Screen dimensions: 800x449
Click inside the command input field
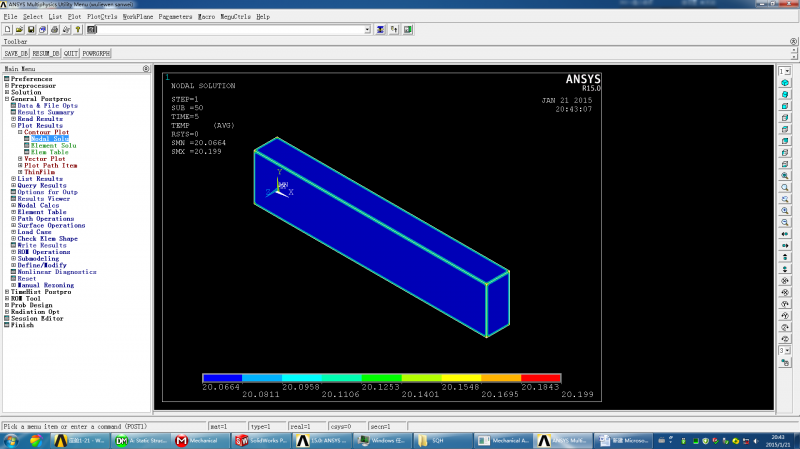tap(230, 30)
